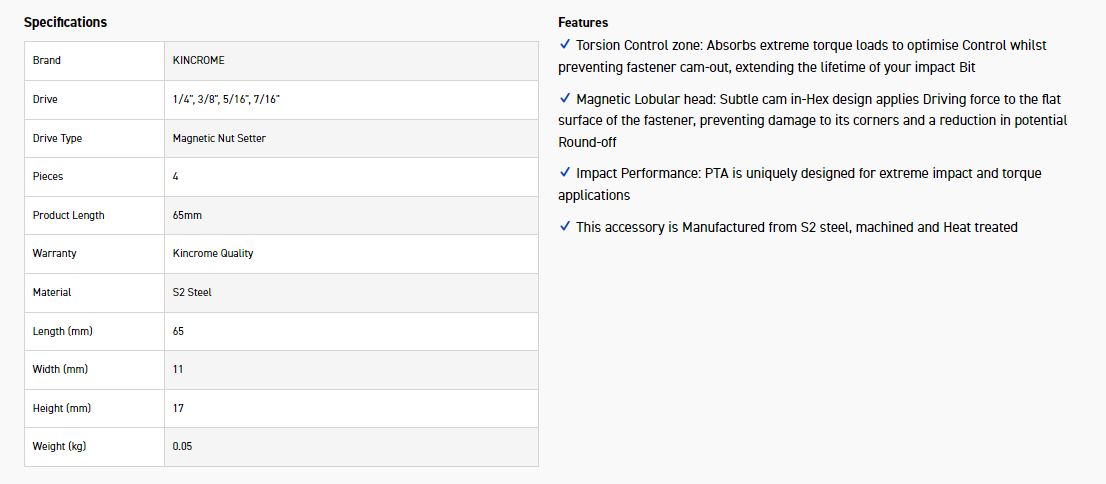This screenshot has height=484, width=1106.
Task: Click the checkmark beside S2 steel feature
Action: coord(565,227)
